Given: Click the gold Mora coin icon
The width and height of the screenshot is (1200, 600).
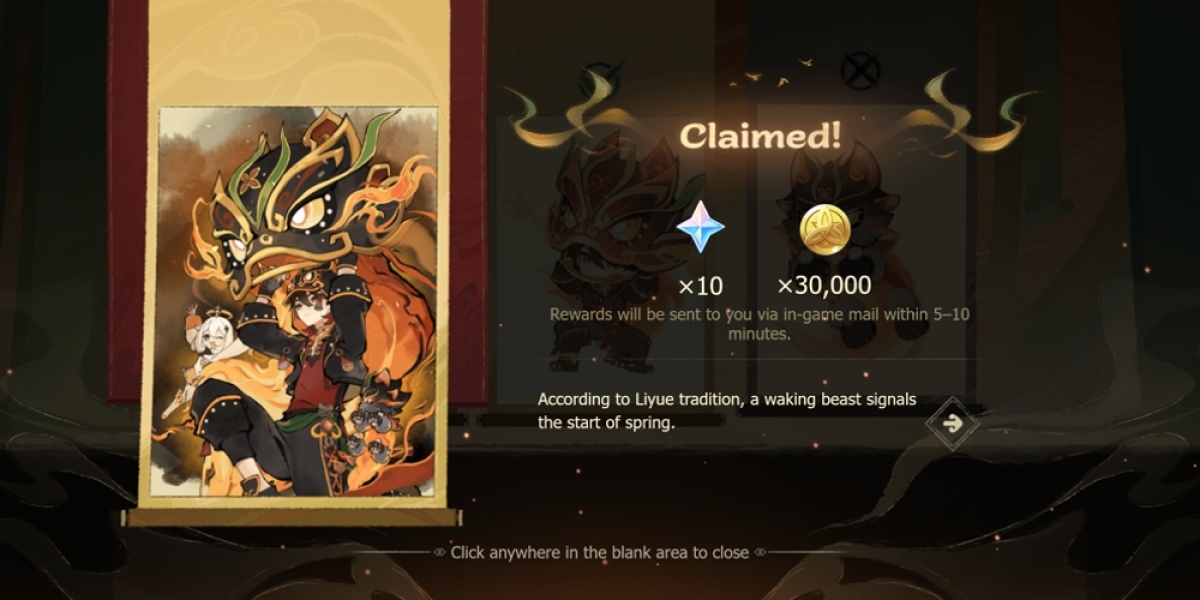Looking at the screenshot, I should (825, 228).
